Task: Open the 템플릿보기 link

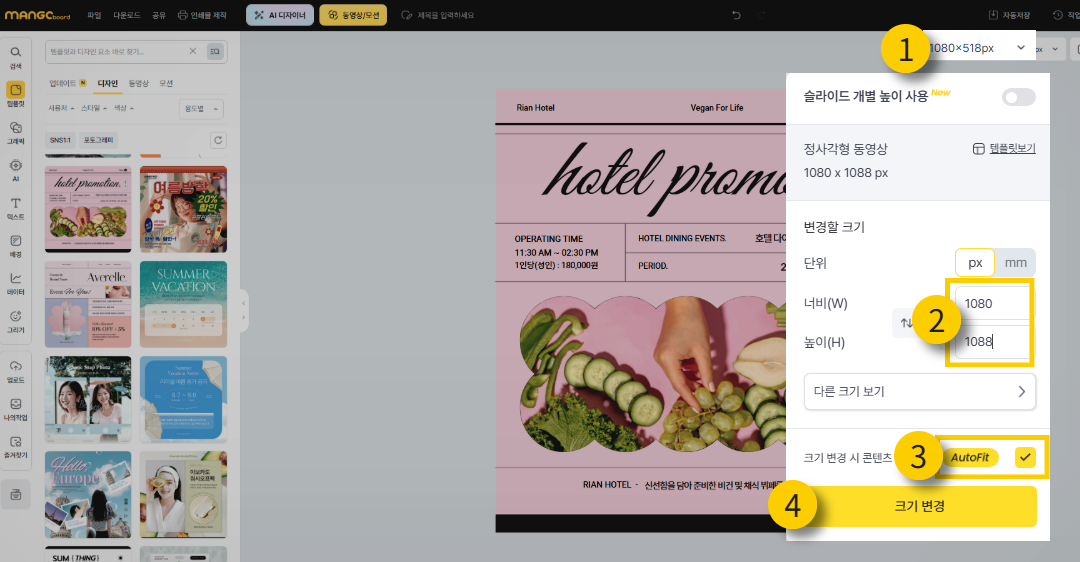Action: [x=1004, y=148]
